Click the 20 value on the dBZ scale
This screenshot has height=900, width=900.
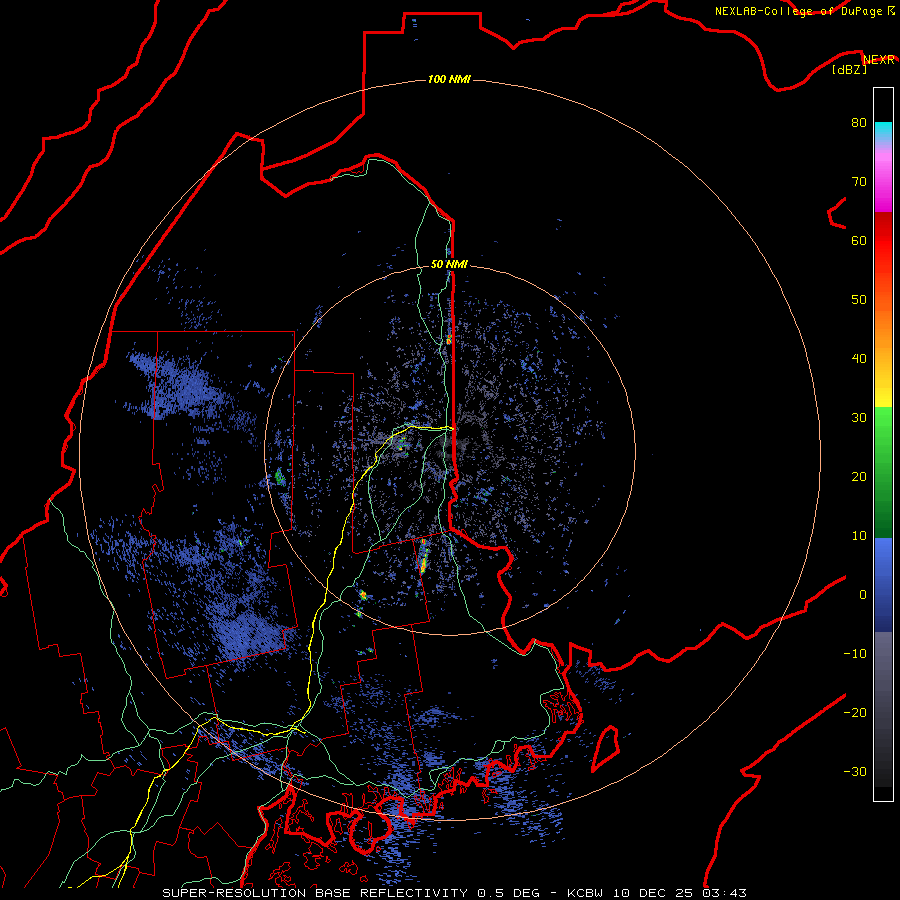[x=859, y=477]
